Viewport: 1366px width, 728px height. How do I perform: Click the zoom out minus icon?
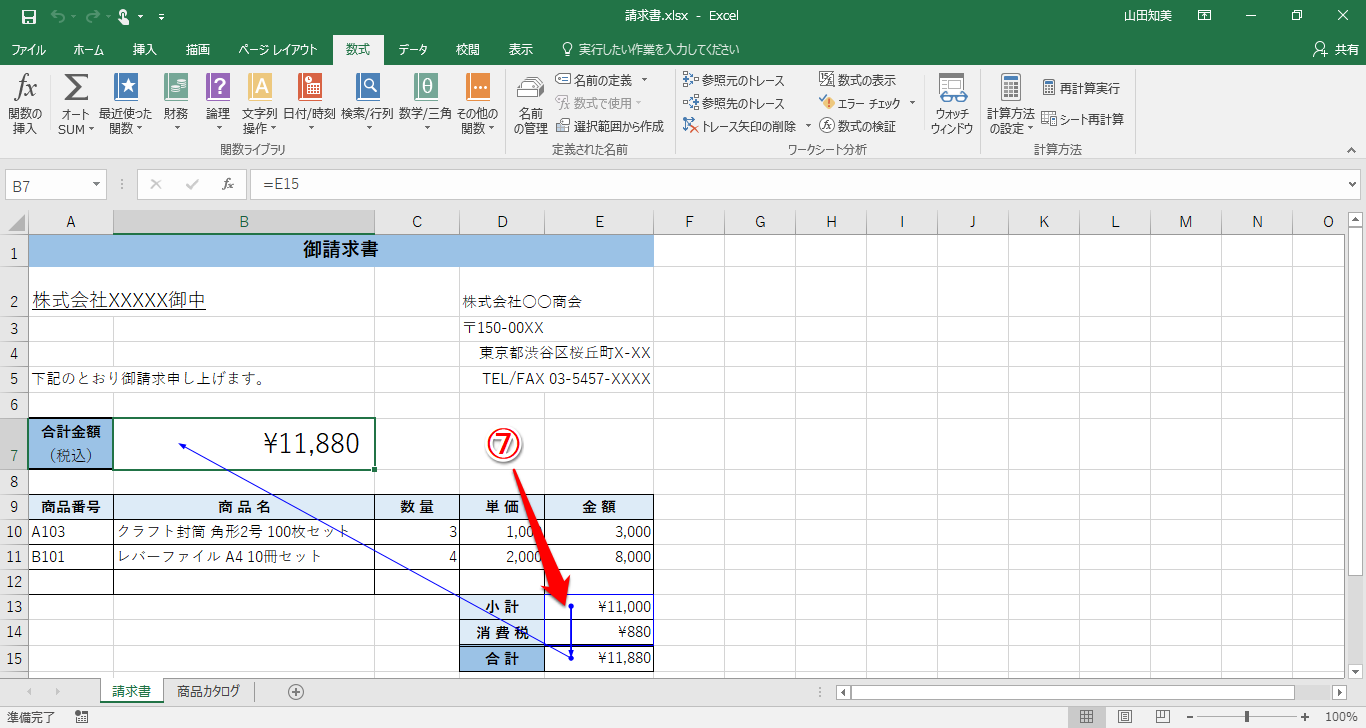point(1188,716)
